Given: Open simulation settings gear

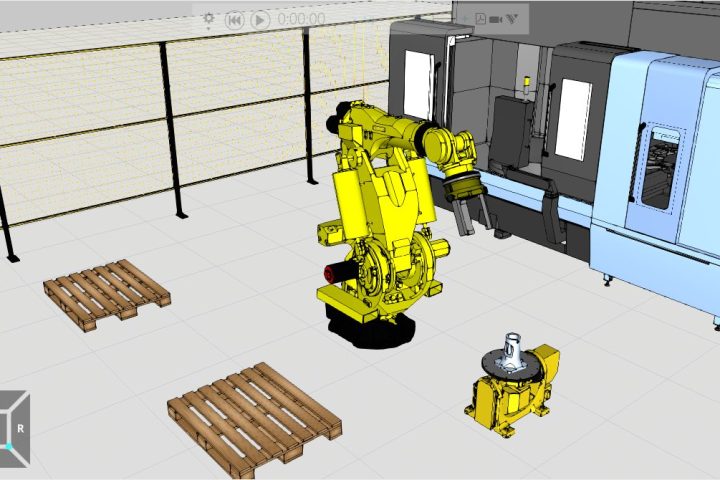Looking at the screenshot, I should point(208,17).
